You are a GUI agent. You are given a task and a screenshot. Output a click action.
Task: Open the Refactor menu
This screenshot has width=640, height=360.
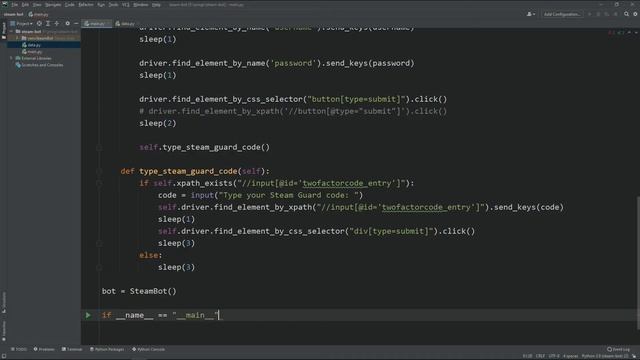86,4
